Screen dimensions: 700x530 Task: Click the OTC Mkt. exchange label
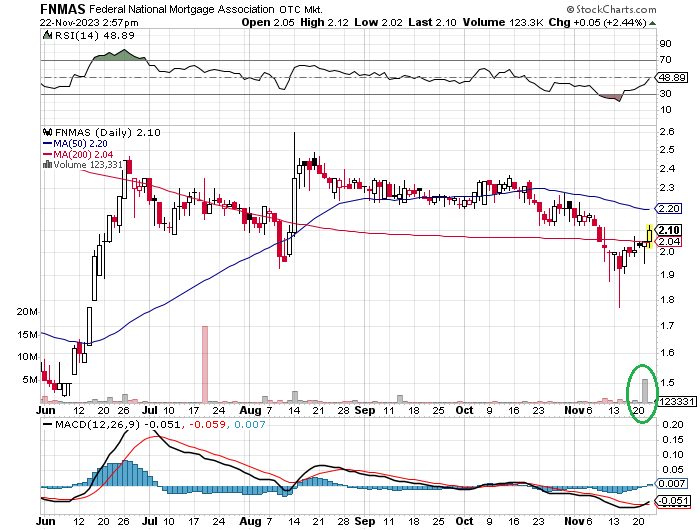(x=301, y=9)
